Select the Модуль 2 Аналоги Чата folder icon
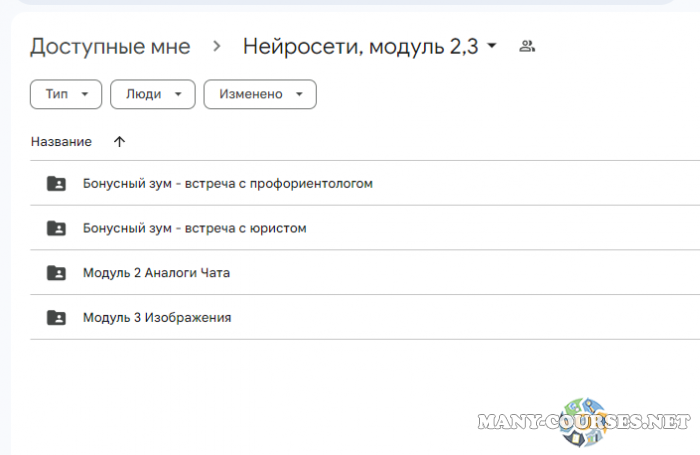 click(57, 273)
